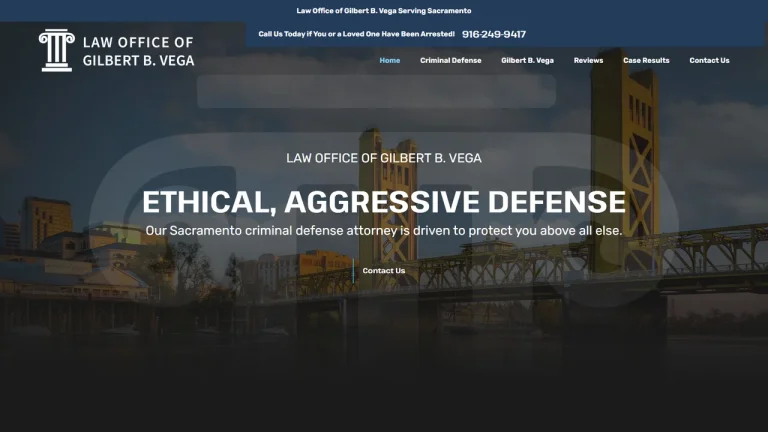Click the 'Call Us Today if You or a Loved One Have Been Arrested!' text
The height and width of the screenshot is (432, 768).
[357, 34]
